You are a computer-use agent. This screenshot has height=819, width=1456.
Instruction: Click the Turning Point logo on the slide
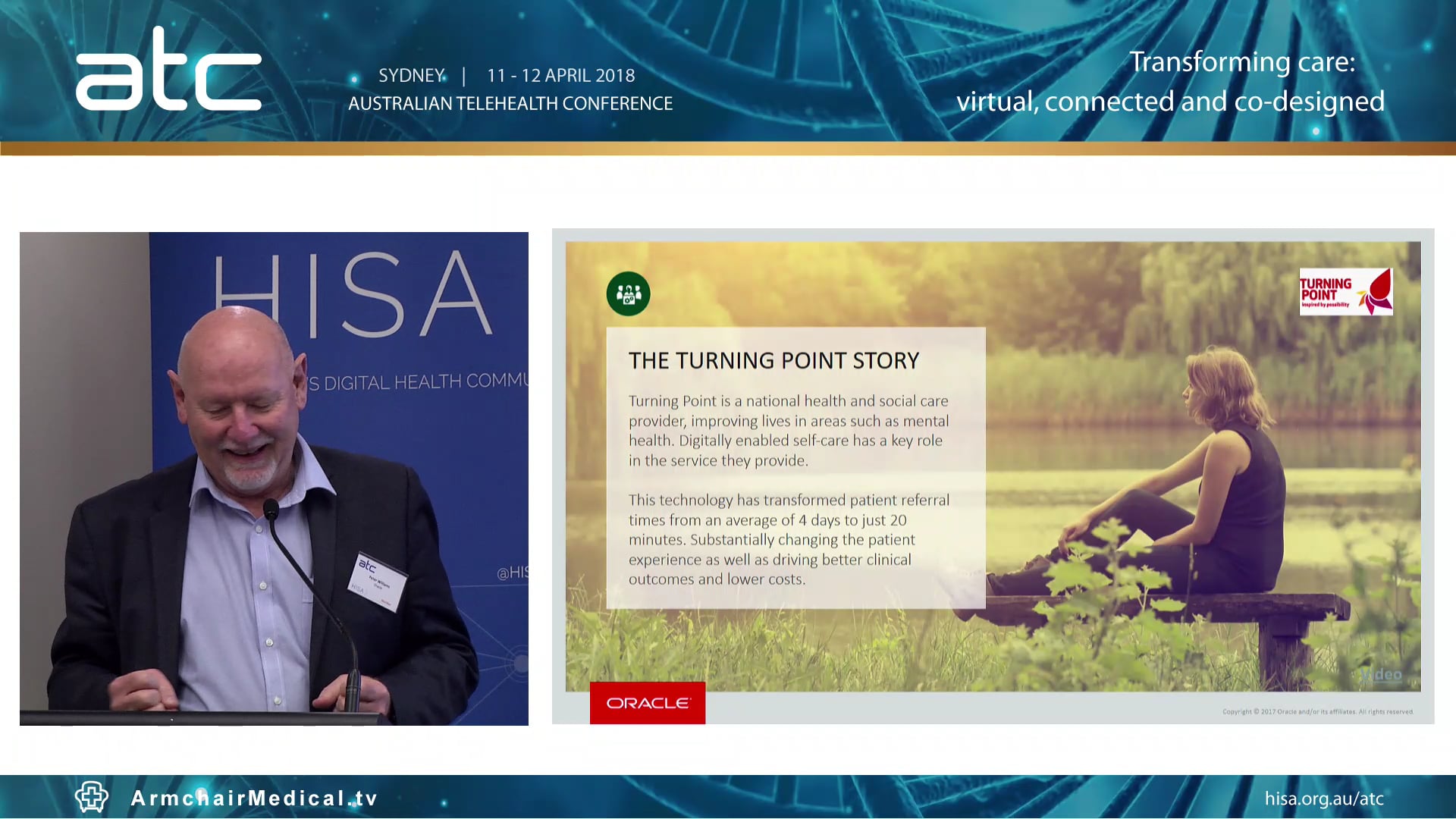[x=1345, y=290]
